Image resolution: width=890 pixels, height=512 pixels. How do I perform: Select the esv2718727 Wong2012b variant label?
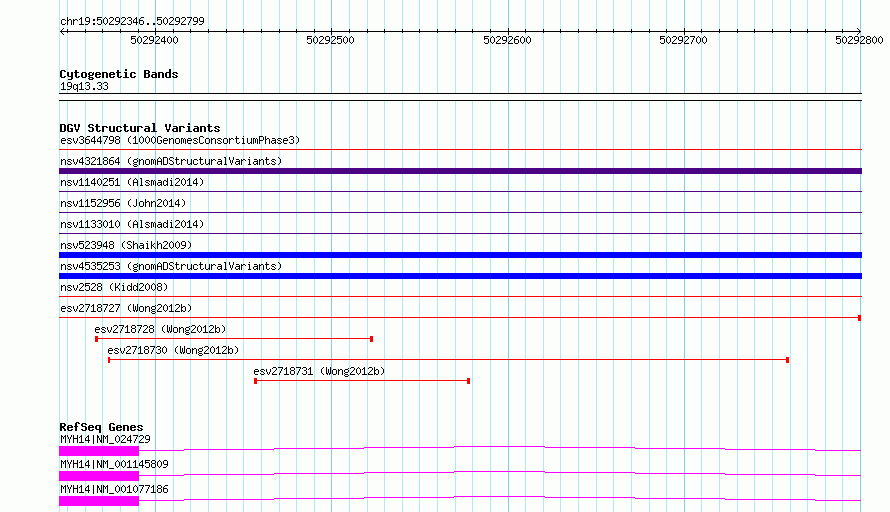point(126,308)
